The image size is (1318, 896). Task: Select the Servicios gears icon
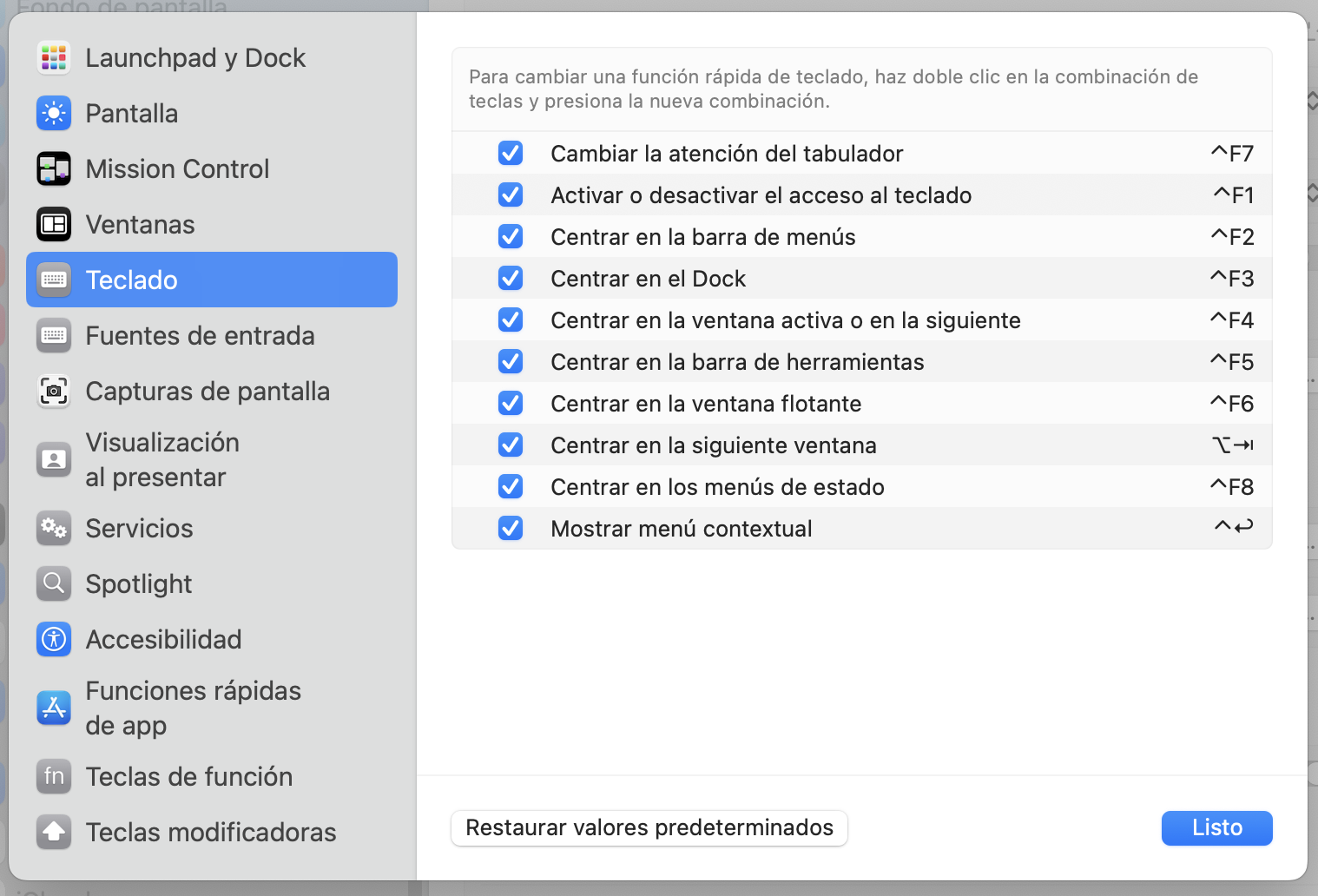(54, 529)
